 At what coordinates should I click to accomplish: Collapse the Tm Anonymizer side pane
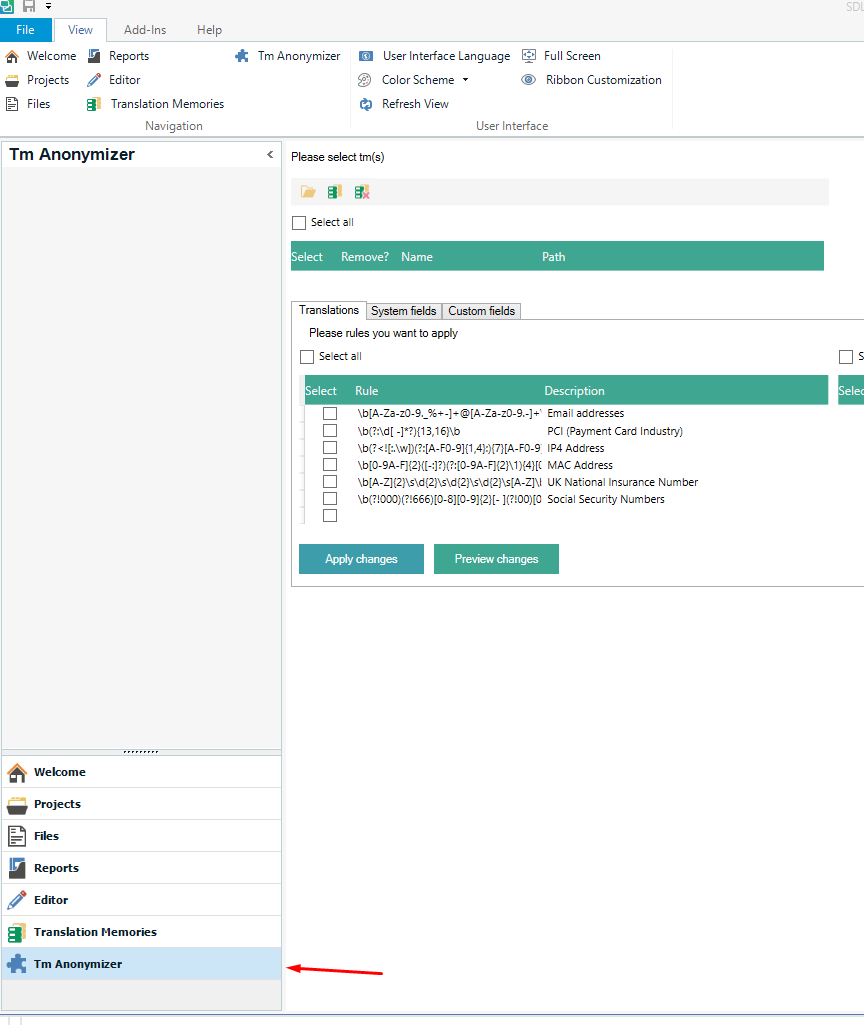click(270, 155)
